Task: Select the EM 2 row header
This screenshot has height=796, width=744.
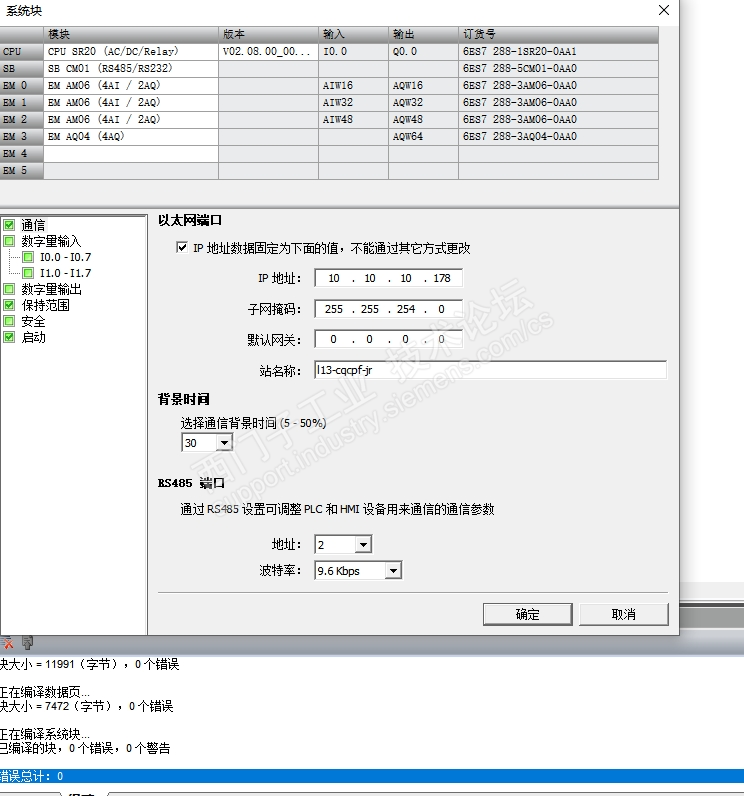Action: click(x=22, y=120)
